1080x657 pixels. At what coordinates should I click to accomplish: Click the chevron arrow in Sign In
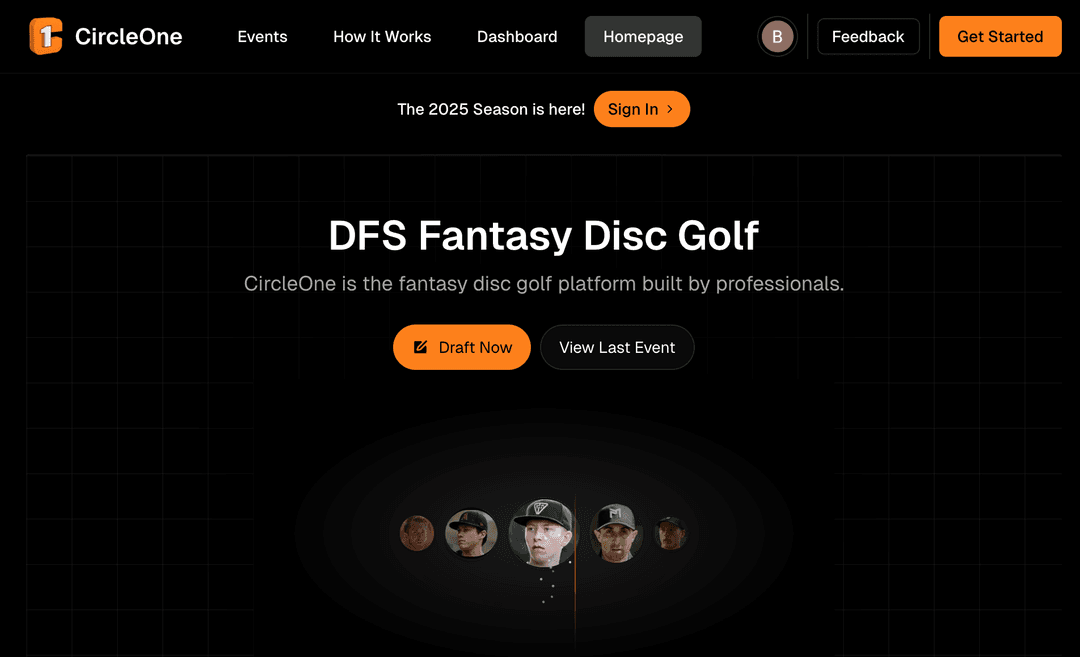coord(669,109)
